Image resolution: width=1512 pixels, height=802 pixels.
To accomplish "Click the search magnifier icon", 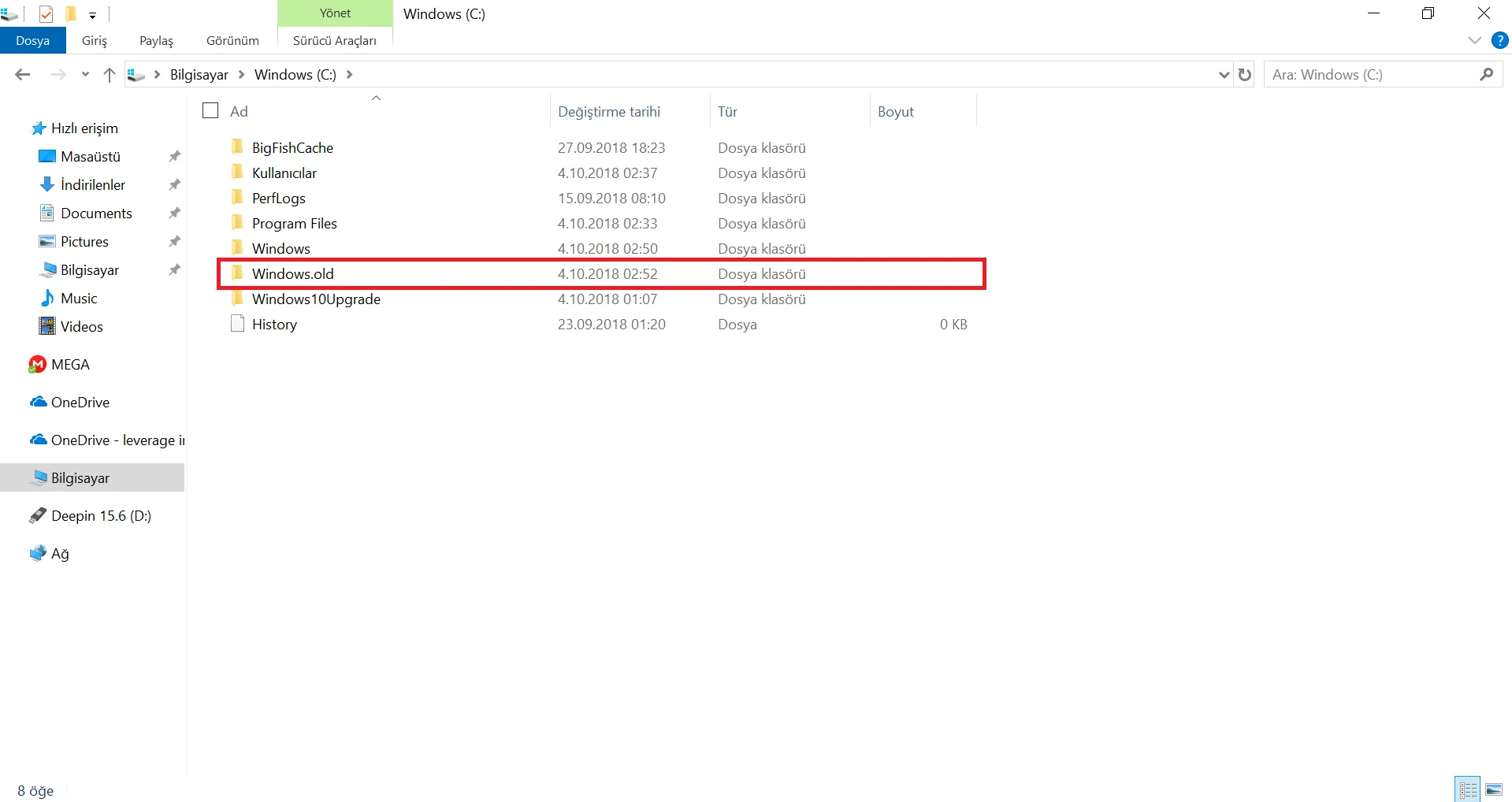I will point(1487,75).
